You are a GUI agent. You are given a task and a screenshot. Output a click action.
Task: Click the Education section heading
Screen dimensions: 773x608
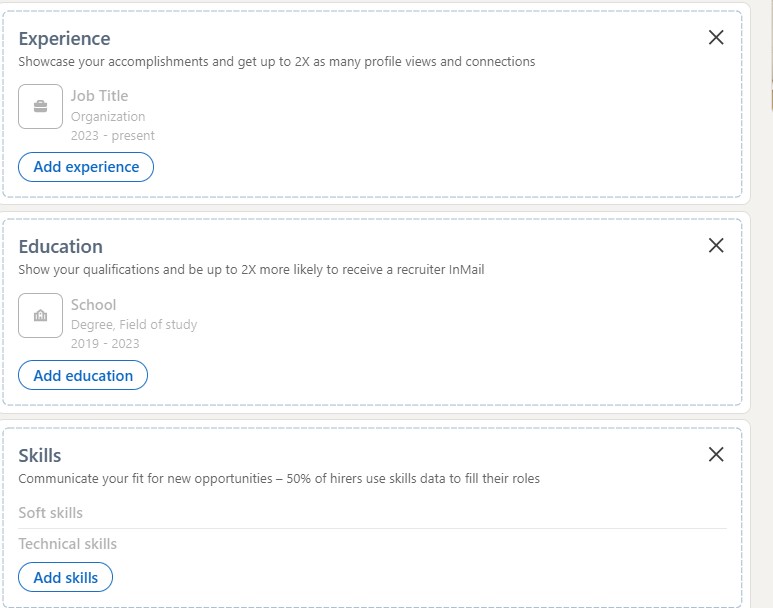pyautogui.click(x=61, y=247)
